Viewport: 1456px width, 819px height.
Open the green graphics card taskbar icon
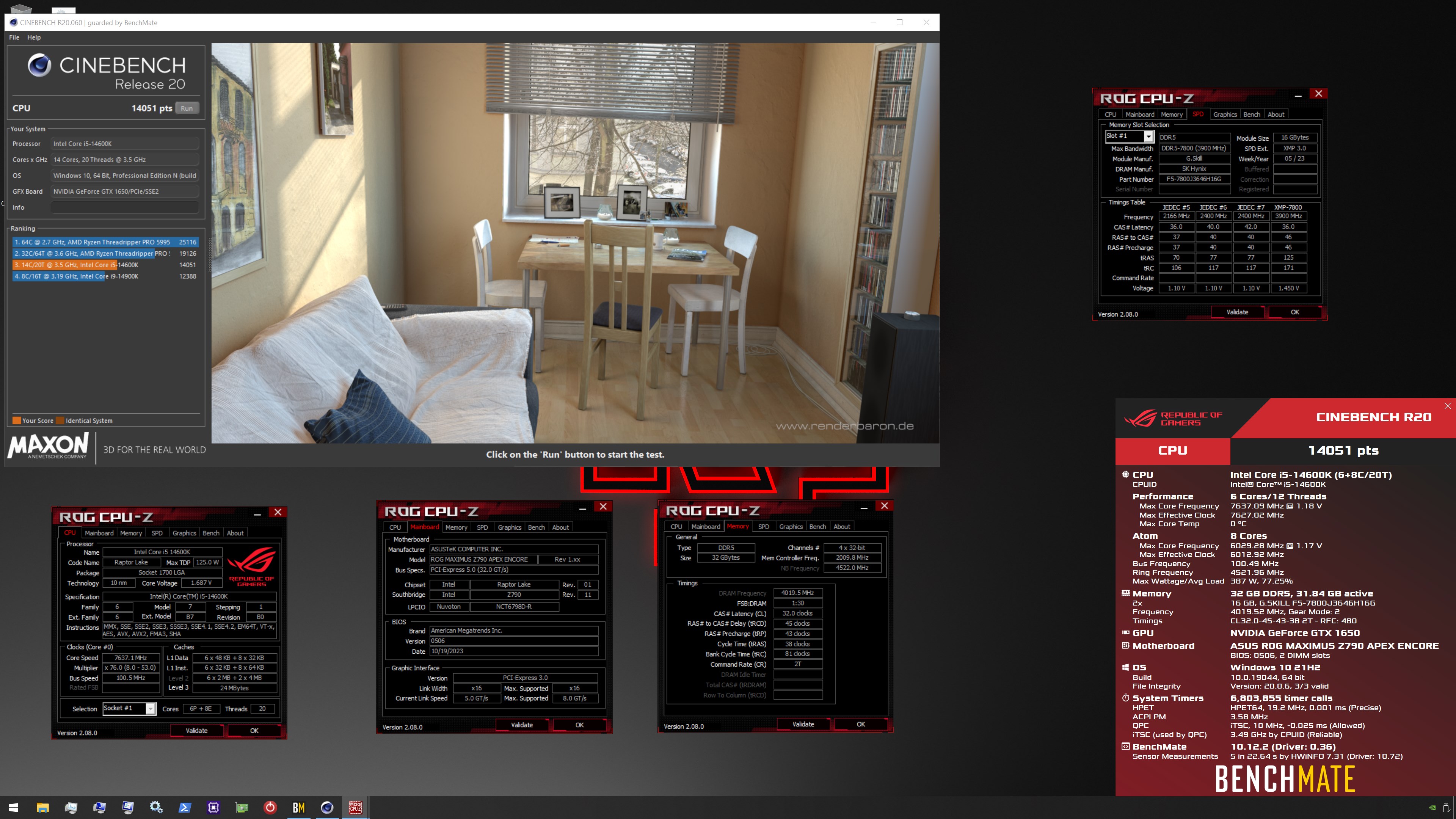point(242,807)
